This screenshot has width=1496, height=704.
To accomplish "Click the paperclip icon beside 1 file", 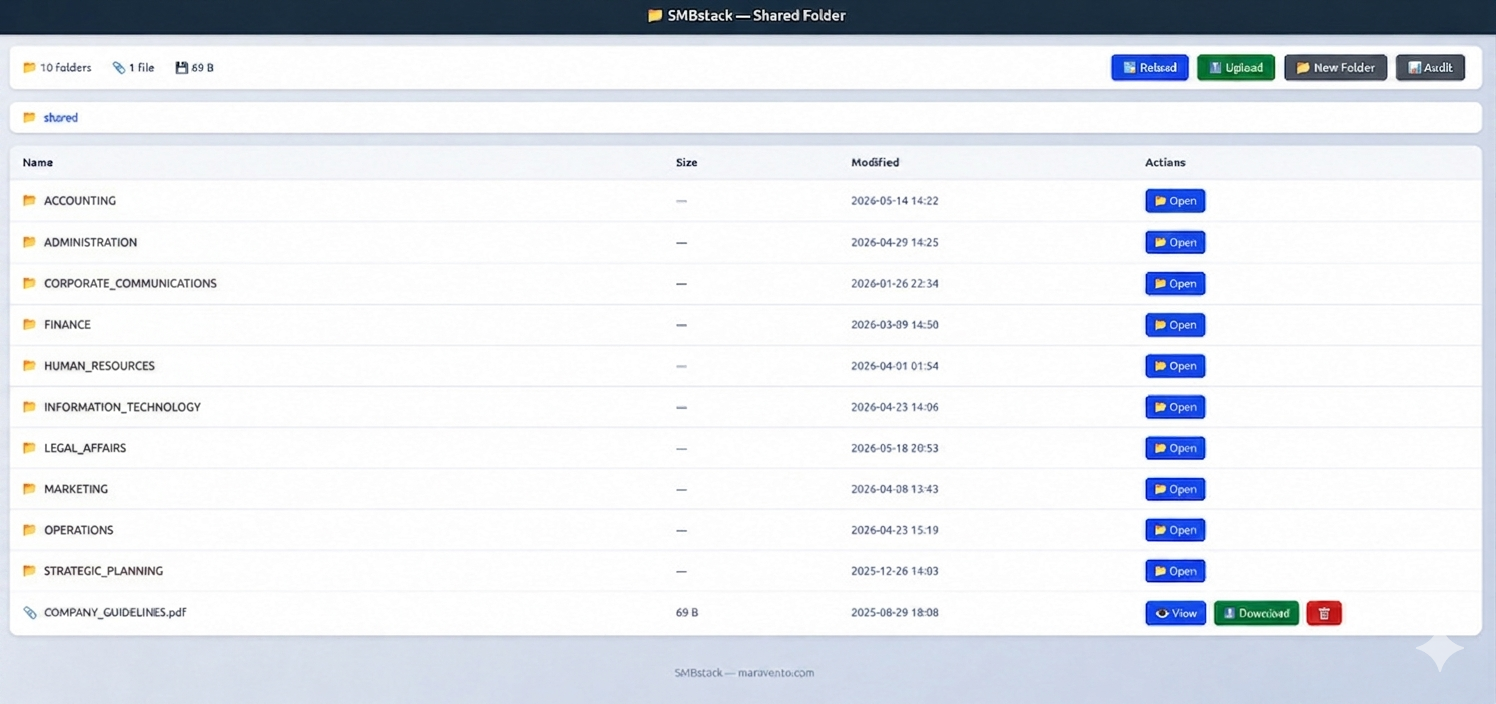I will (119, 68).
